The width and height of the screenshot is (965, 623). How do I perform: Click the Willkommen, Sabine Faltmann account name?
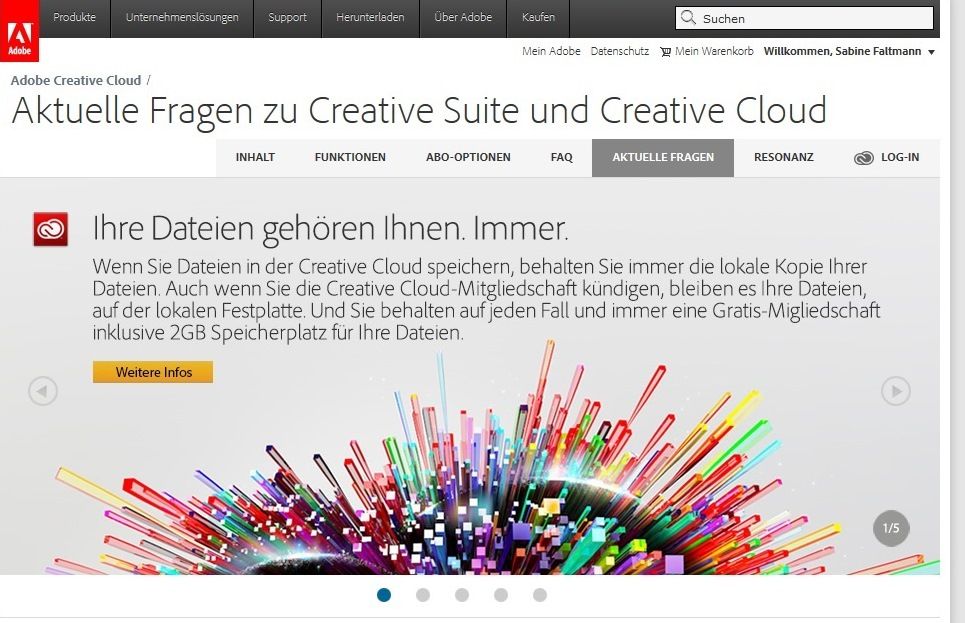[x=842, y=51]
